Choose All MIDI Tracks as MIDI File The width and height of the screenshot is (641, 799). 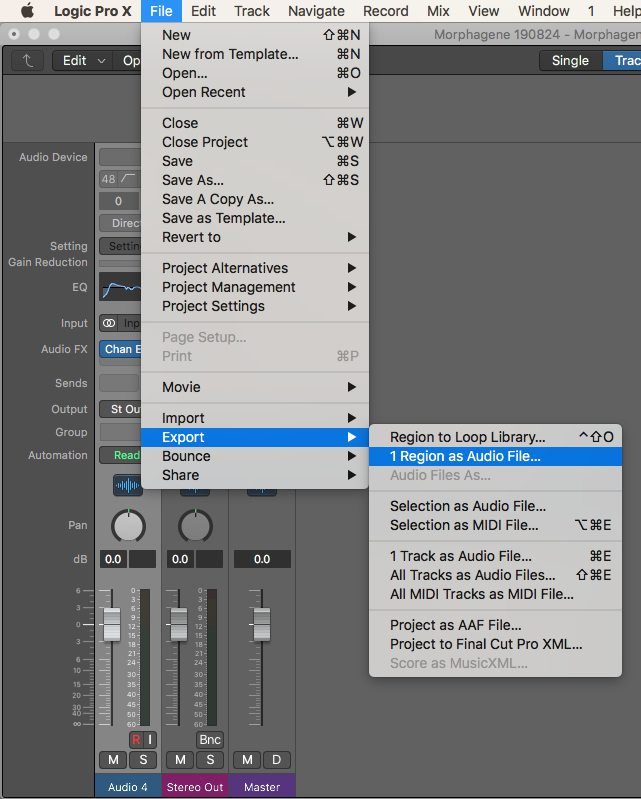tap(495, 594)
